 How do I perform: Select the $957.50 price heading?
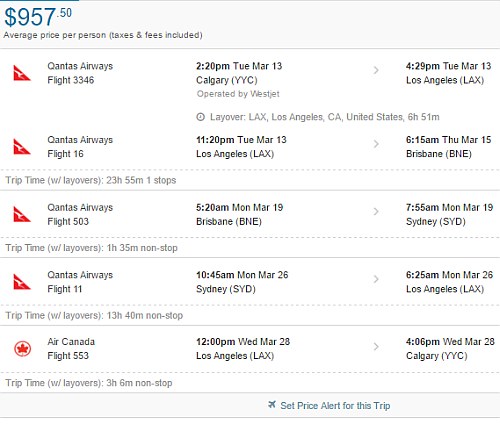(x=38, y=17)
